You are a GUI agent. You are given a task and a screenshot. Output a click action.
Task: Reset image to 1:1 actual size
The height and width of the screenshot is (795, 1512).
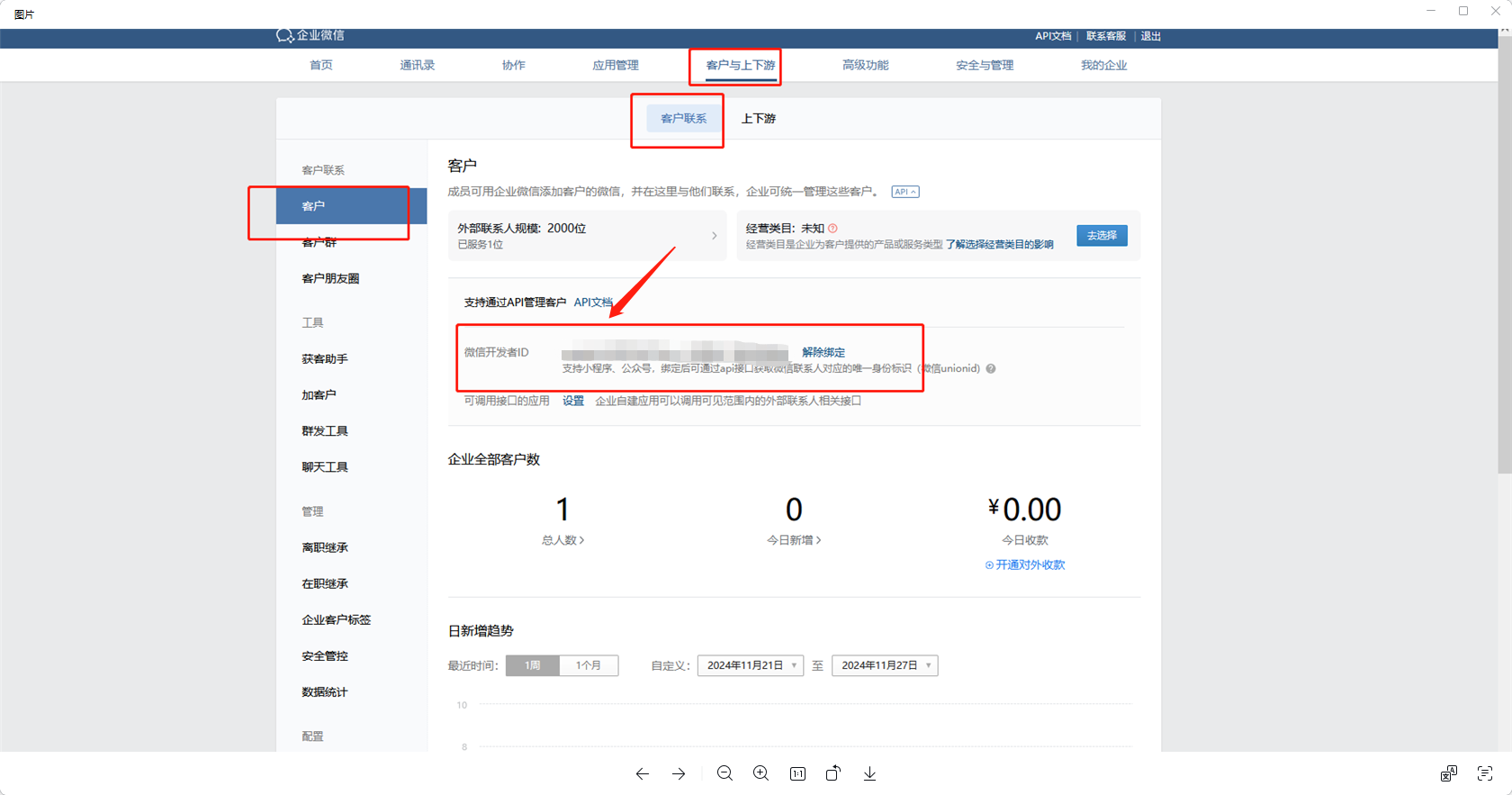[797, 773]
